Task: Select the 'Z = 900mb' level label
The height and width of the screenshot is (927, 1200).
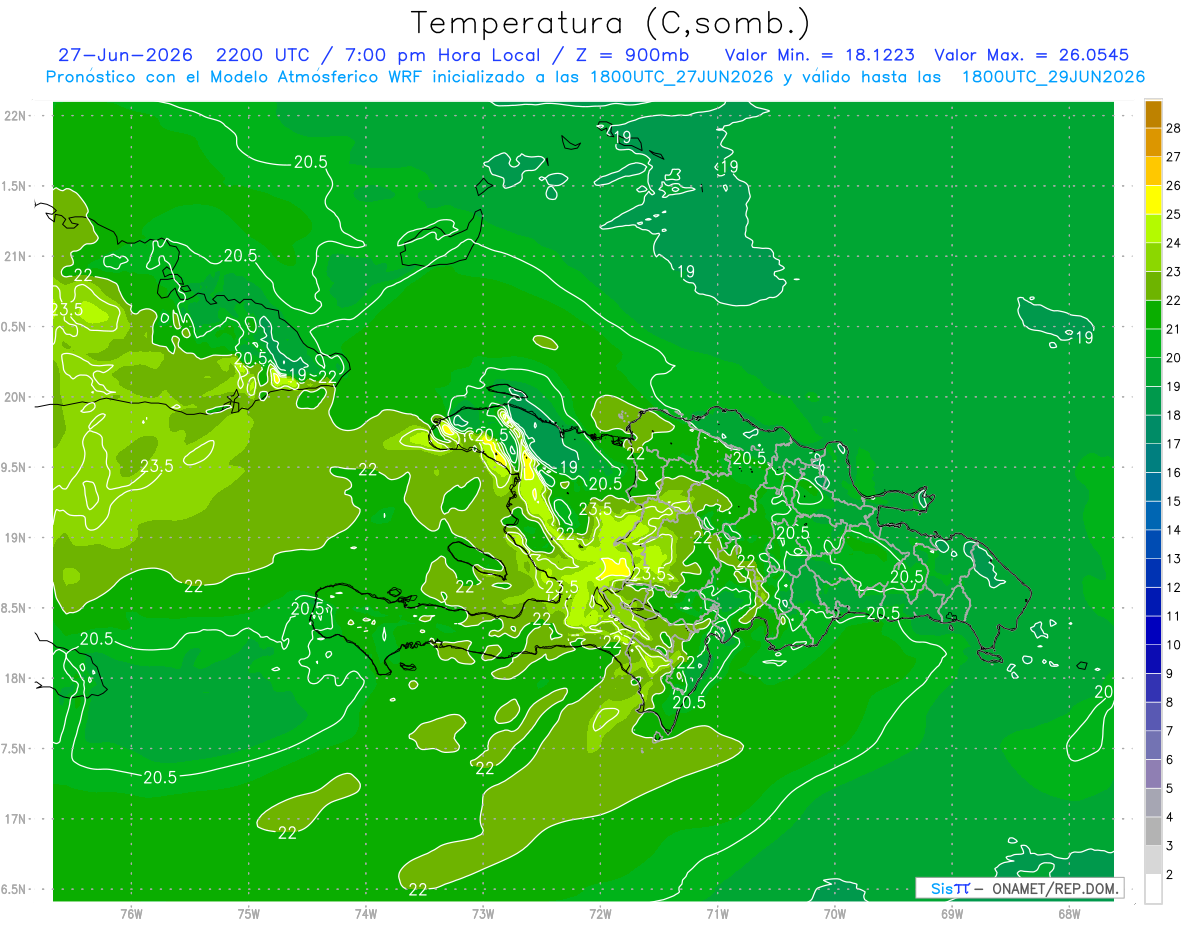Action: coord(633,55)
